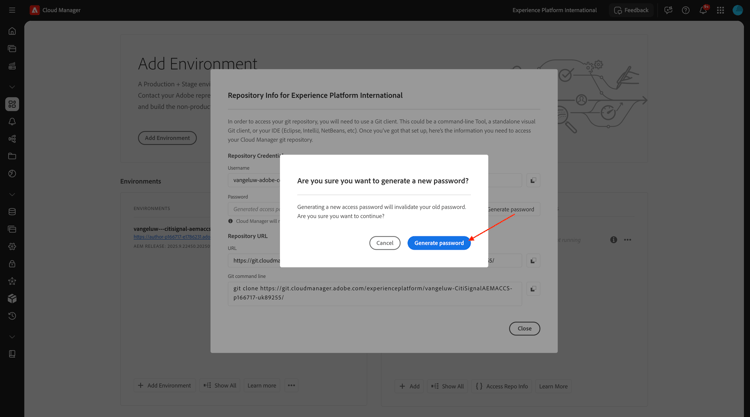Click Learn More in the pipelines card

[x=553, y=386]
